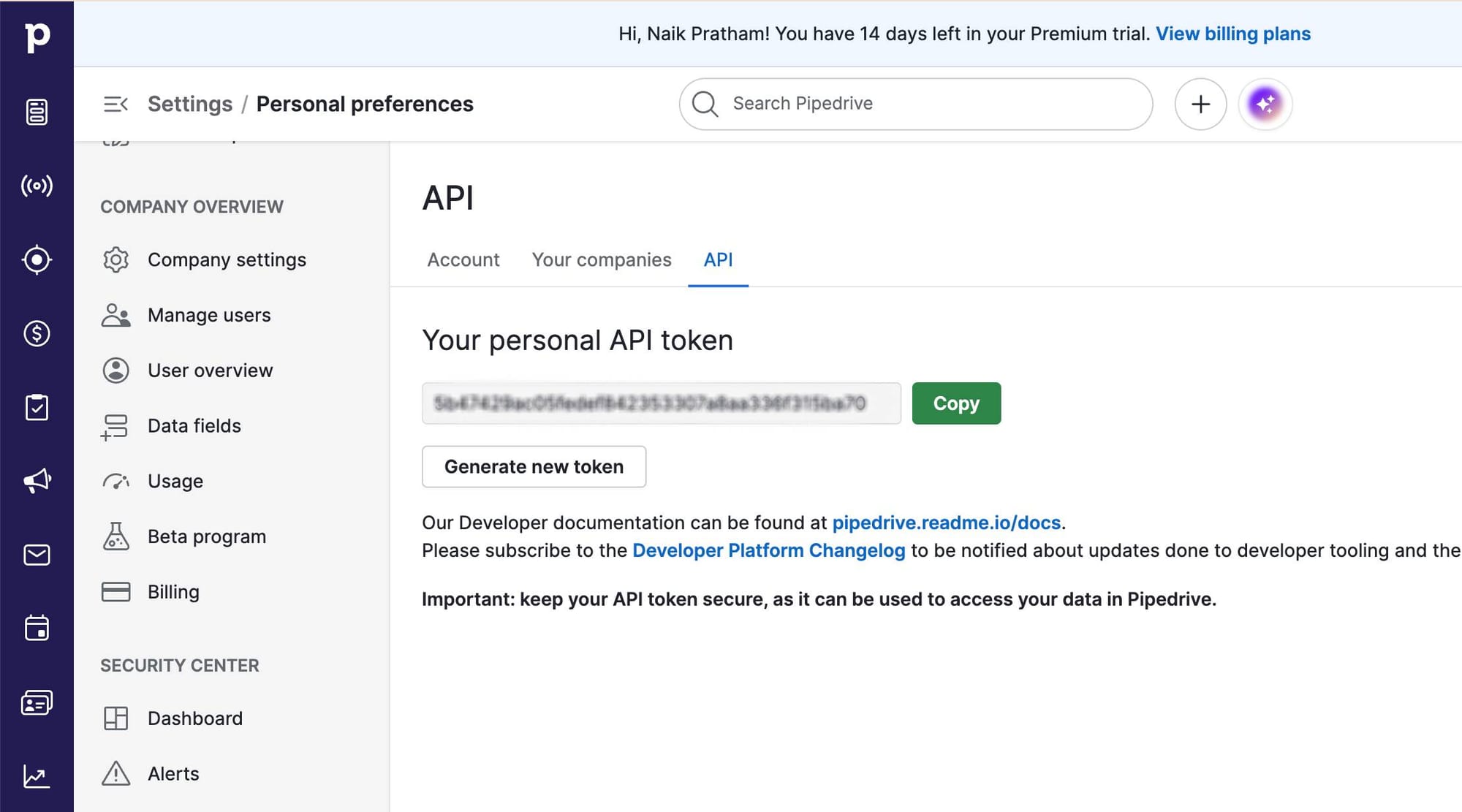This screenshot has height=812, width=1462.
Task: Open the Projects clipboard check icon
Action: (37, 407)
